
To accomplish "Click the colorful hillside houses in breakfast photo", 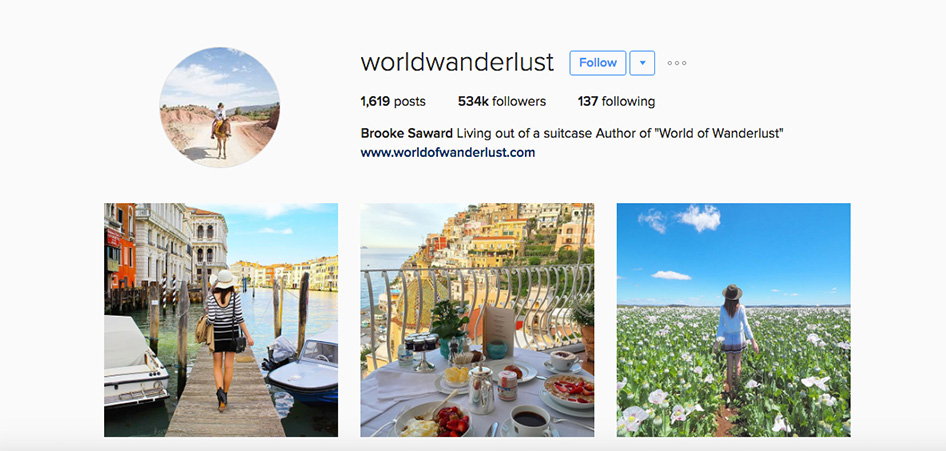I will click(x=501, y=235).
